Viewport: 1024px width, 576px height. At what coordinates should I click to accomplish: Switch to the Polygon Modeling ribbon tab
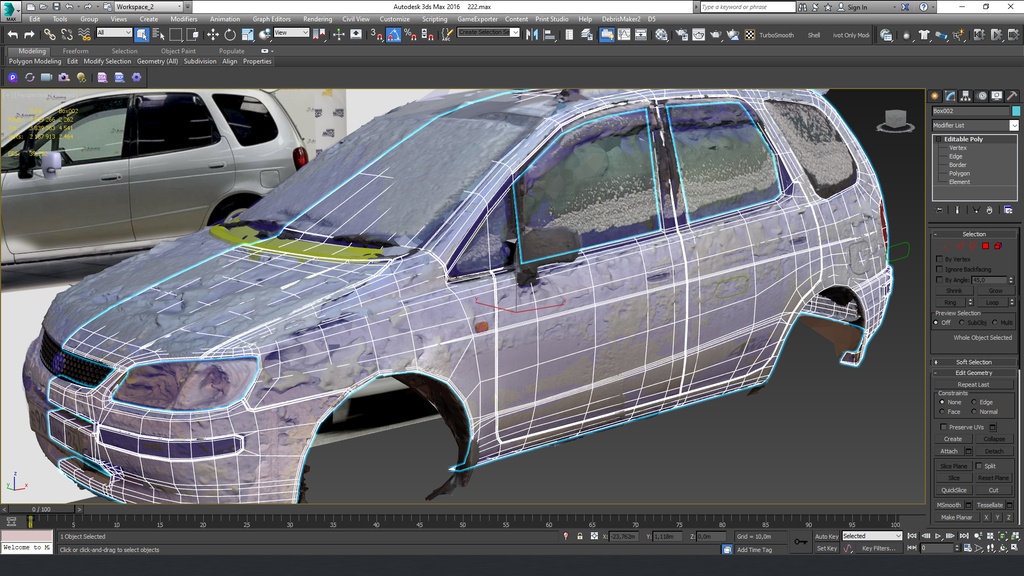point(33,61)
